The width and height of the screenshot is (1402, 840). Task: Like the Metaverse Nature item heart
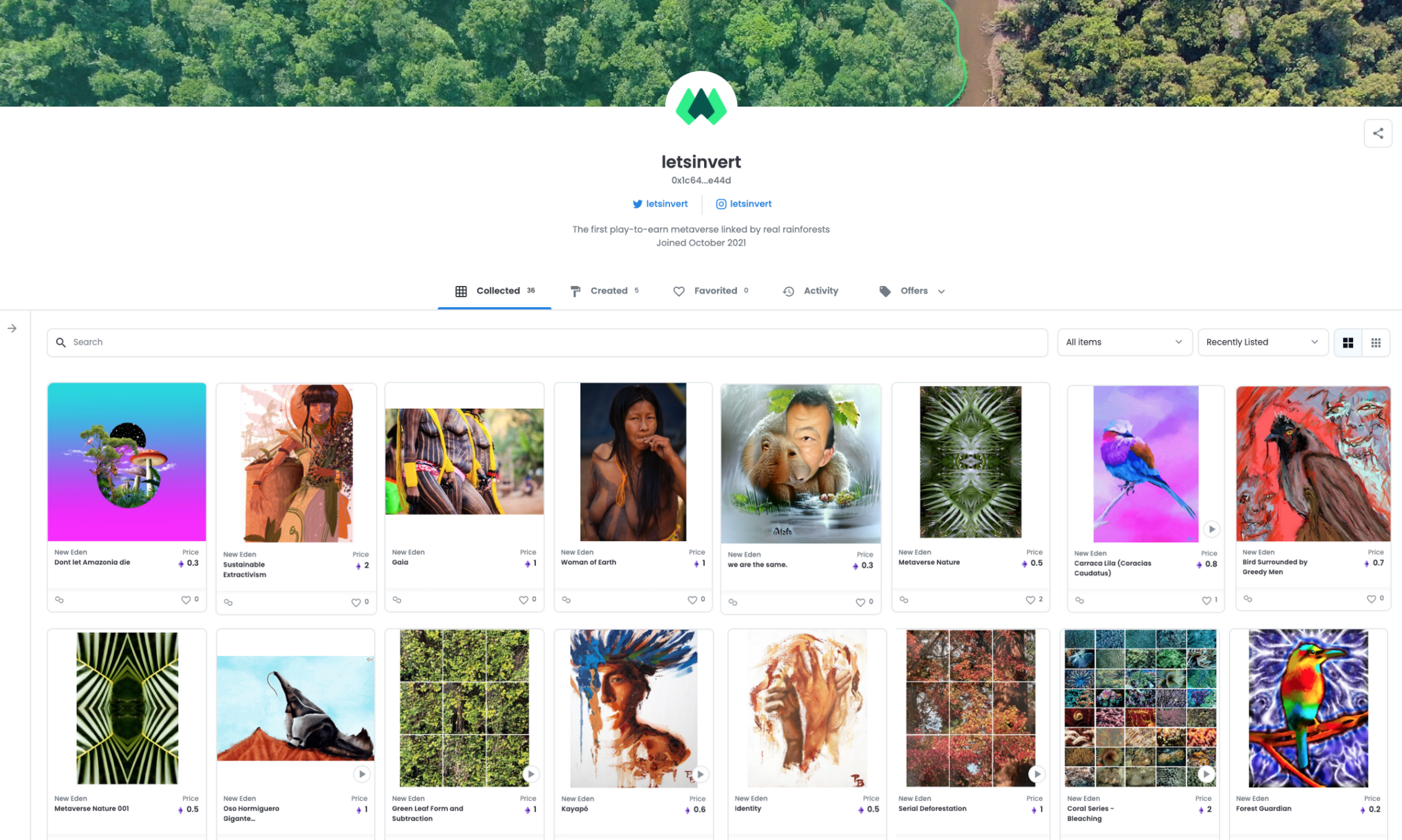(1030, 600)
